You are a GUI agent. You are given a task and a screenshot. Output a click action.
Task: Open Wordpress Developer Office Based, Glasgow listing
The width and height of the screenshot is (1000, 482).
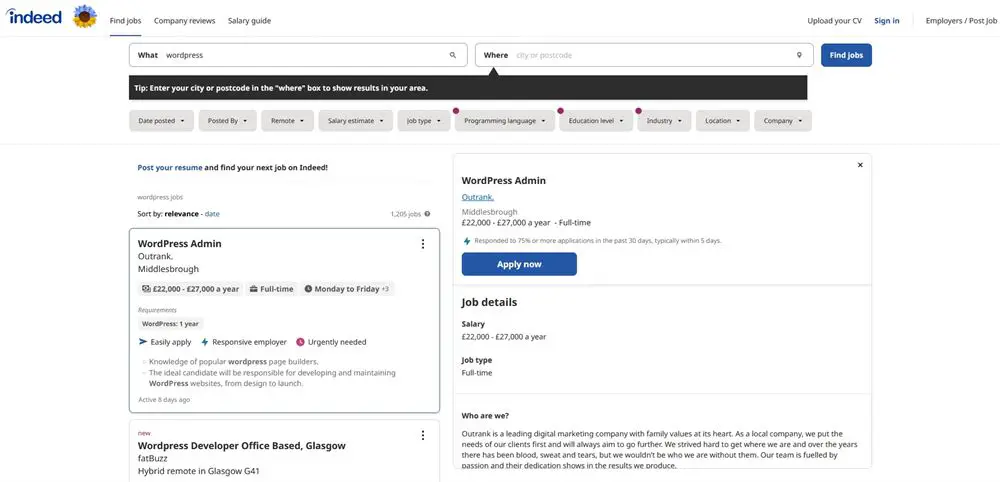click(242, 446)
